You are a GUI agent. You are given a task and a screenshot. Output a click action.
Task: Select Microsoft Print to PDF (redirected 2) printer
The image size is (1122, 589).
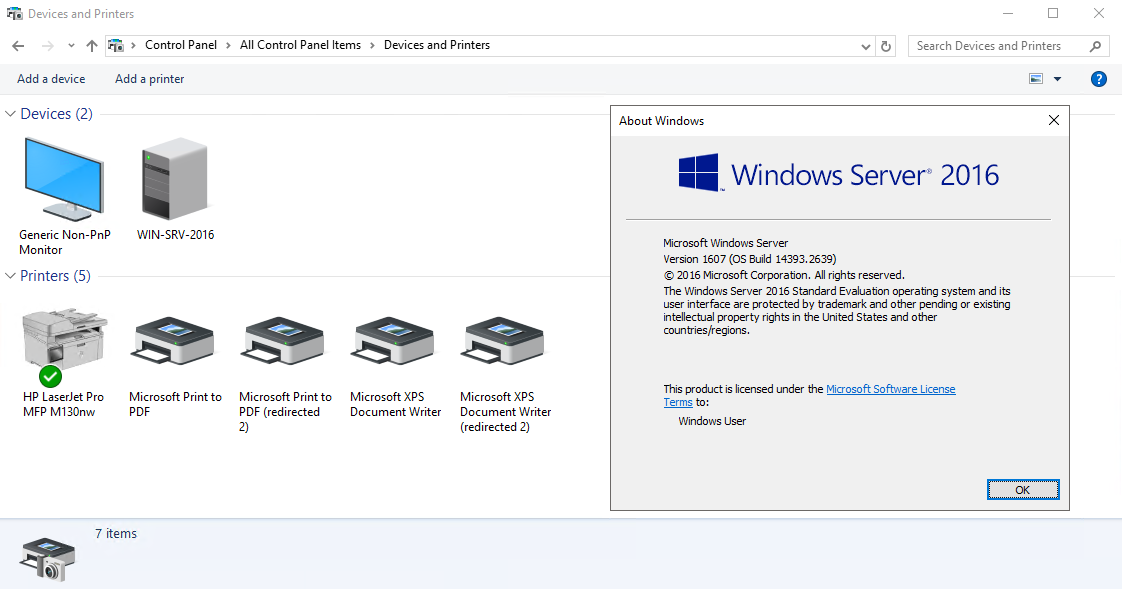(283, 340)
